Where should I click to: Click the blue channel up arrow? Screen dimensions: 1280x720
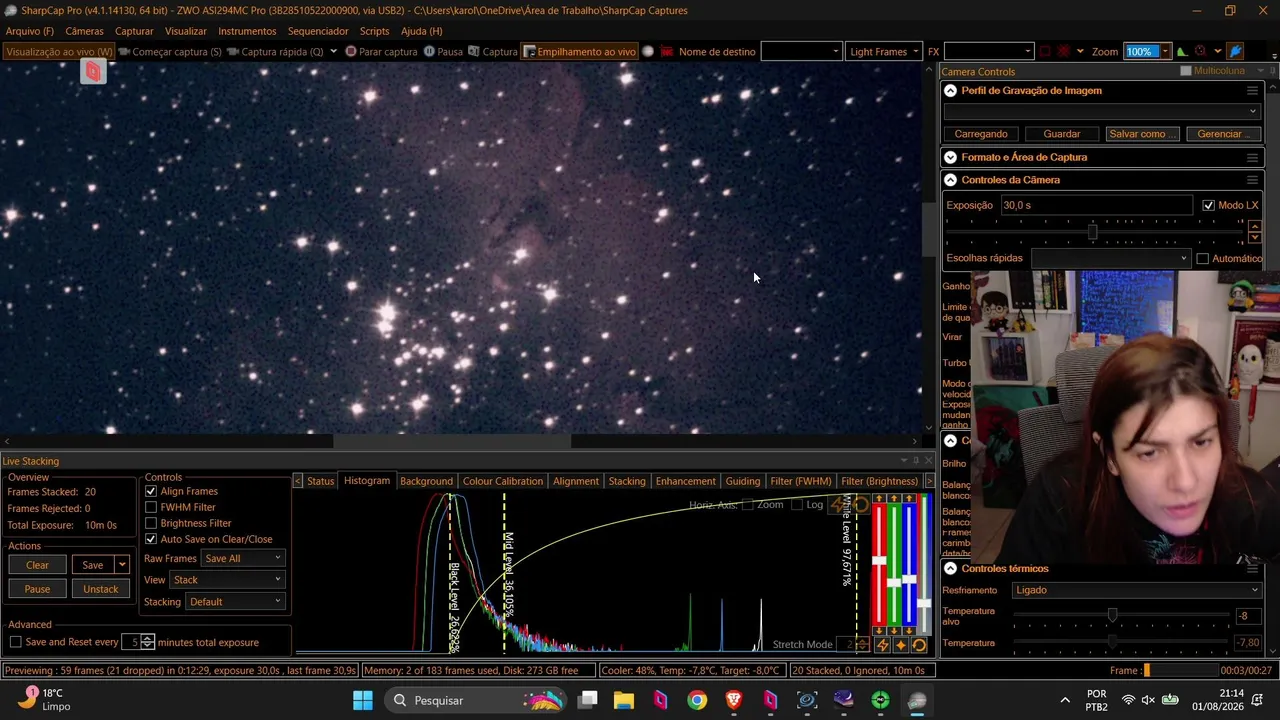[x=909, y=498]
